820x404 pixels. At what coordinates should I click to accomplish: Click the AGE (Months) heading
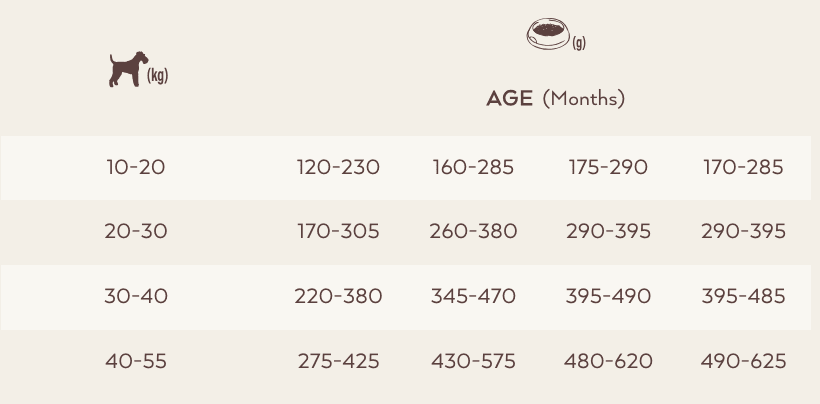click(555, 99)
